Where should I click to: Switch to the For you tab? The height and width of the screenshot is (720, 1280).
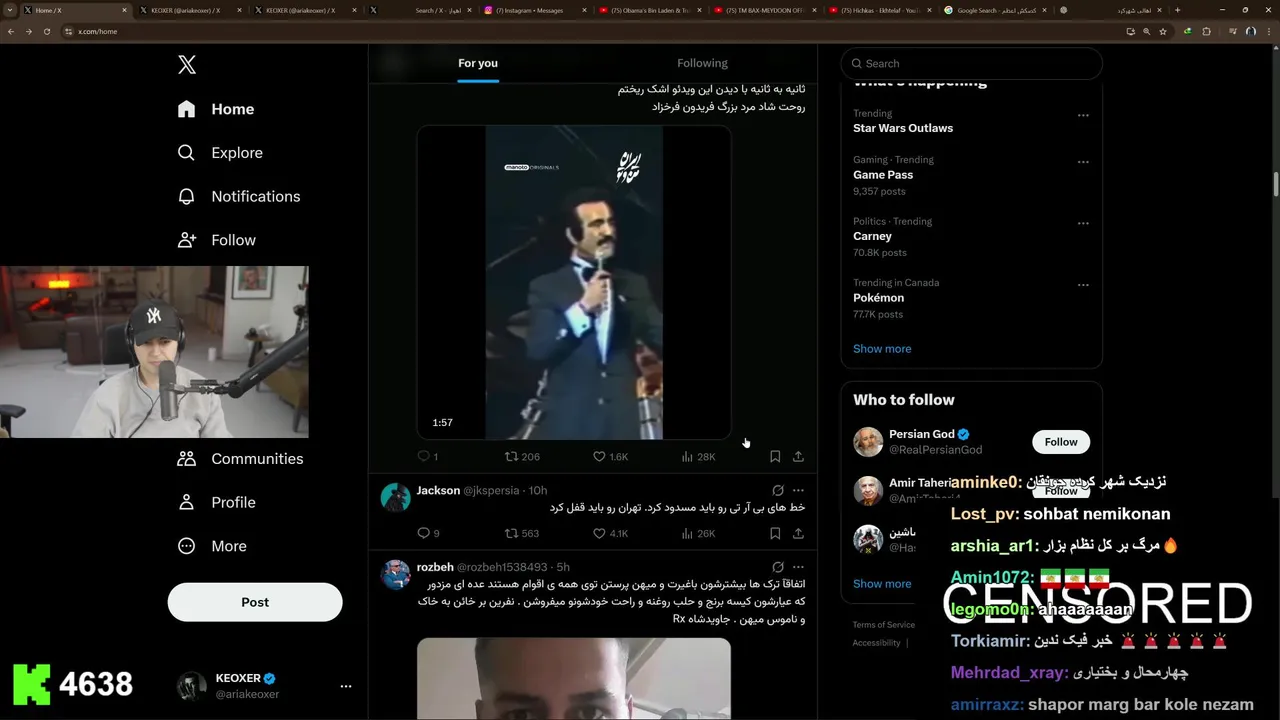pos(478,63)
